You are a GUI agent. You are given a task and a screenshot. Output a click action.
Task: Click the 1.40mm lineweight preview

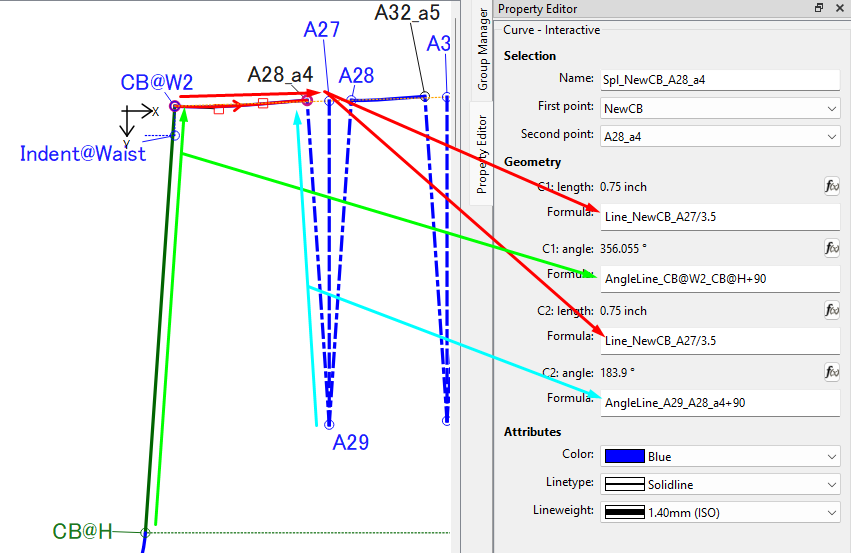(x=625, y=512)
